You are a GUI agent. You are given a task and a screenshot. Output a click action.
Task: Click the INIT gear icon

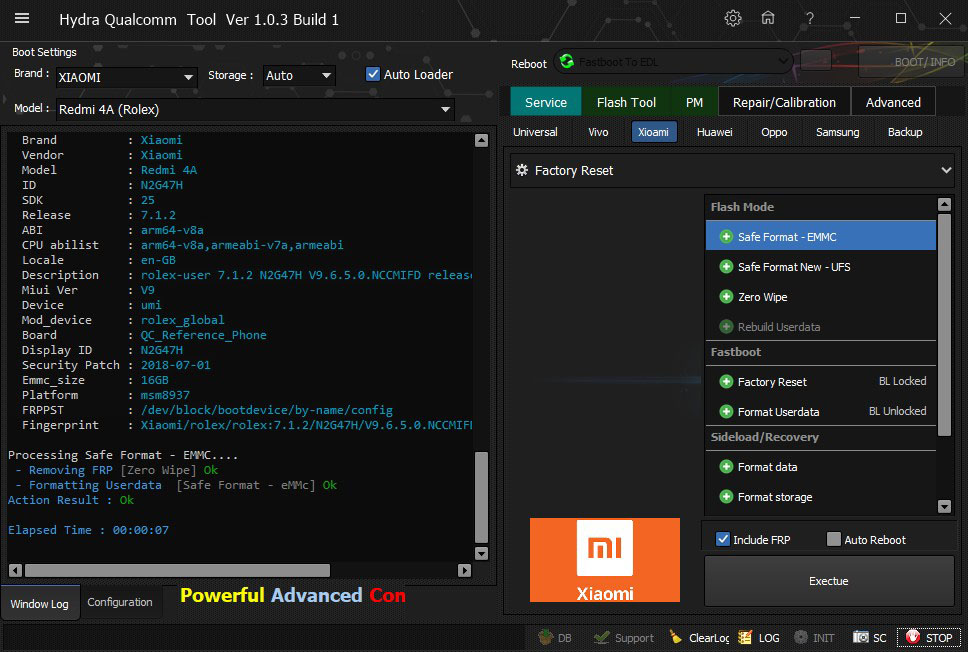click(x=801, y=637)
